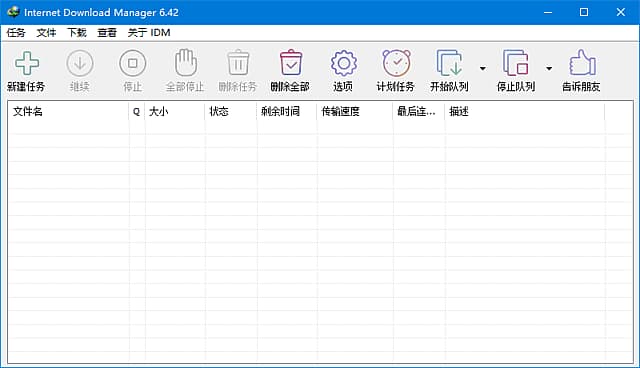Open the 计划任务 alarm clock scheduler

point(396,63)
